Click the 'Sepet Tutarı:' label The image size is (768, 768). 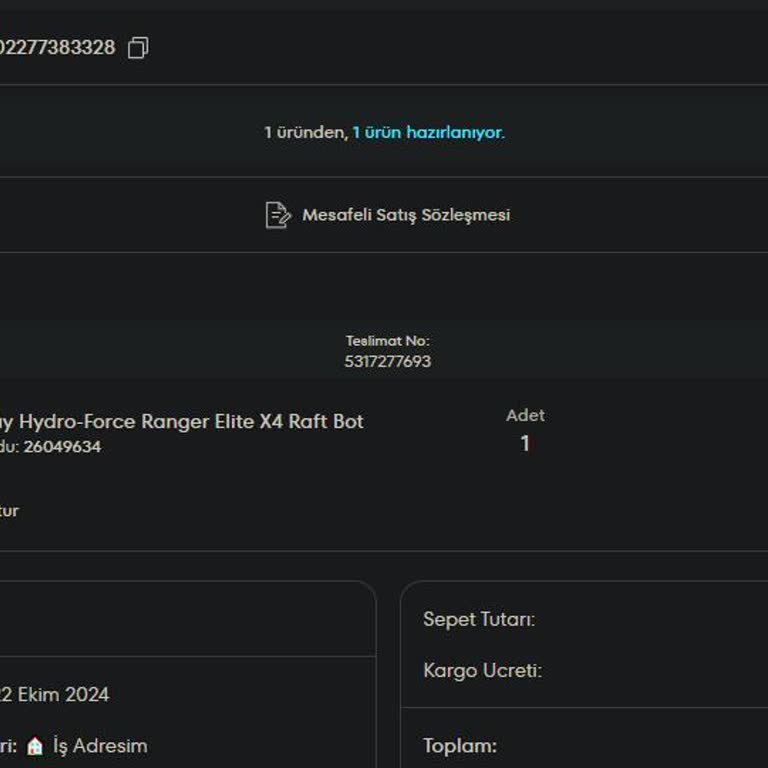pyautogui.click(x=478, y=619)
